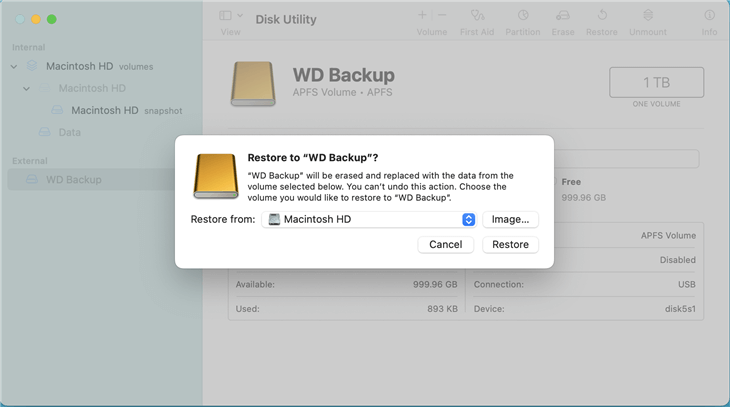This screenshot has height=407, width=730.
Task: Click the Image... button
Action: coord(510,219)
